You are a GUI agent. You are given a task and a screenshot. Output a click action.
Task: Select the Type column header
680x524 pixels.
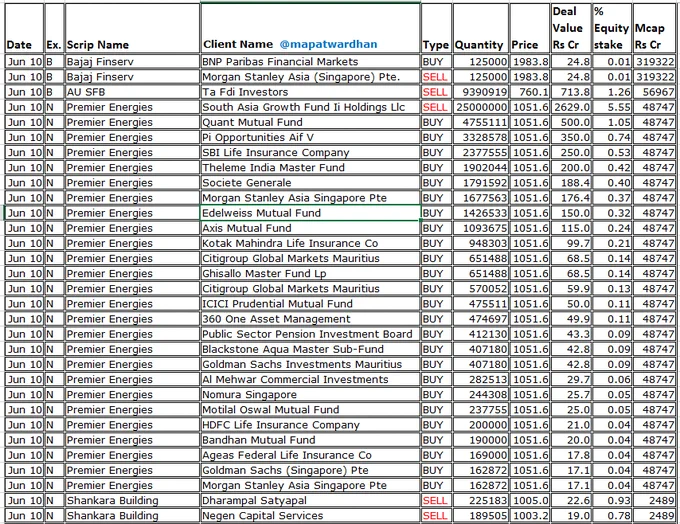(436, 28)
